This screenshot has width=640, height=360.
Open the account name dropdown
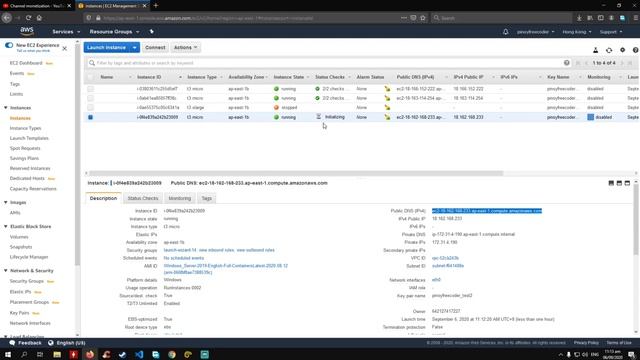(x=536, y=31)
